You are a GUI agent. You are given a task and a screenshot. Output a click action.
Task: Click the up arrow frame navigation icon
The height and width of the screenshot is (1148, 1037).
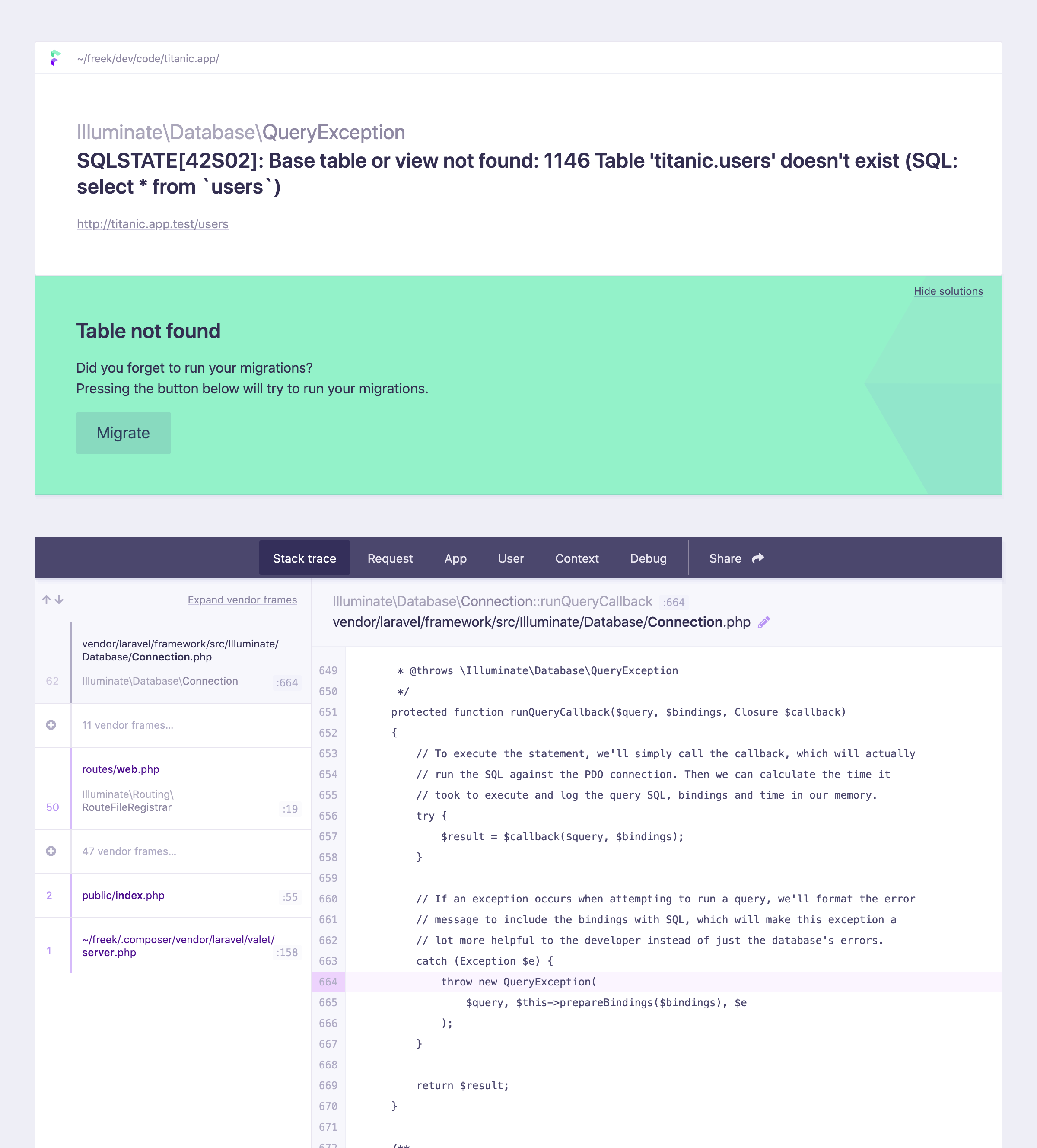tap(47, 599)
